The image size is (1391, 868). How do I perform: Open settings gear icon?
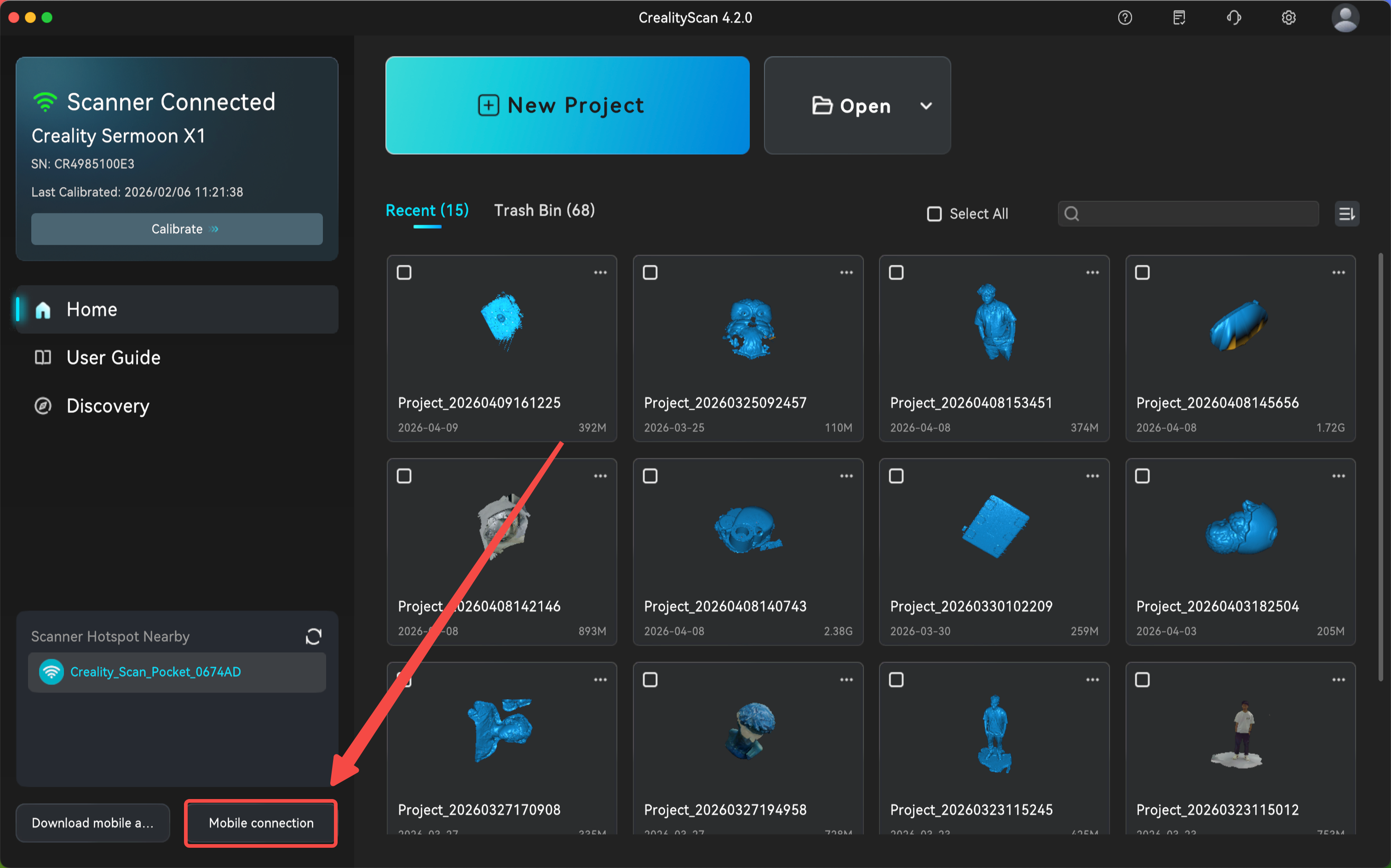[x=1288, y=18]
